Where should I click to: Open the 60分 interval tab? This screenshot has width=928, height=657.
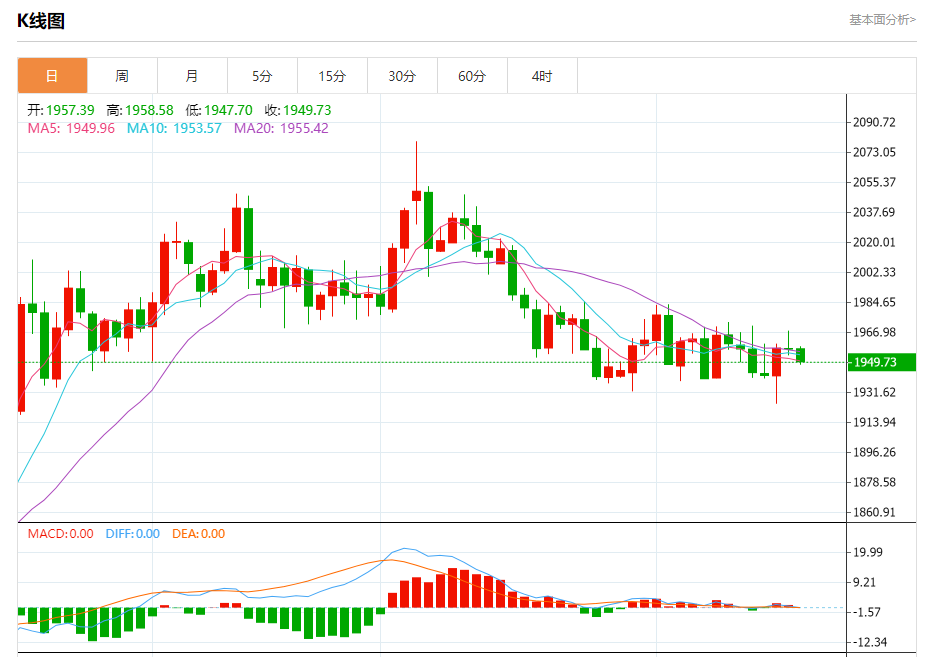pos(472,76)
